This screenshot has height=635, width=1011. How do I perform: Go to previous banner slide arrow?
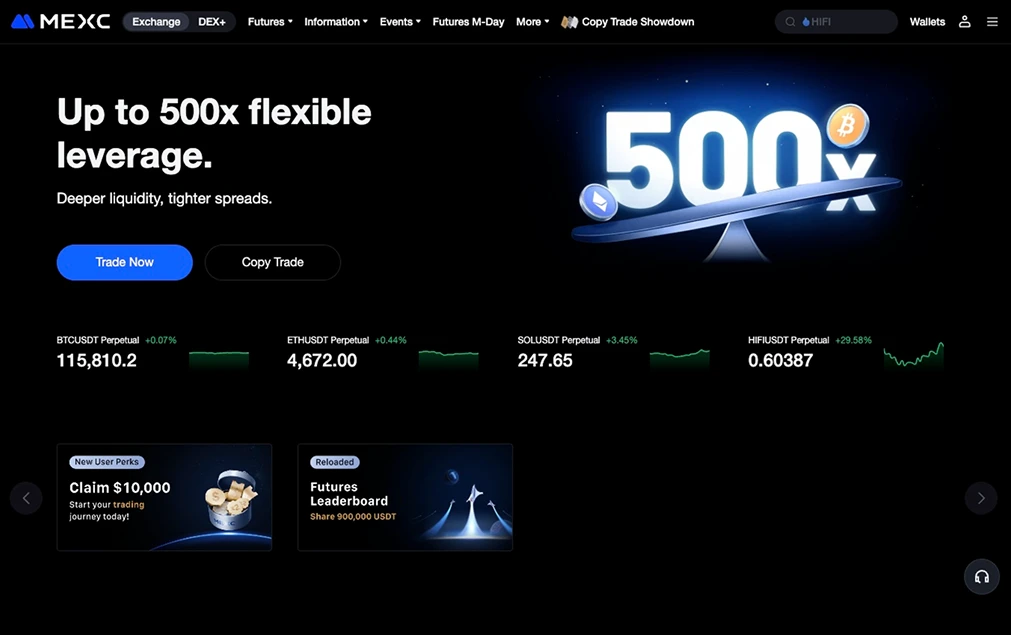pos(26,498)
